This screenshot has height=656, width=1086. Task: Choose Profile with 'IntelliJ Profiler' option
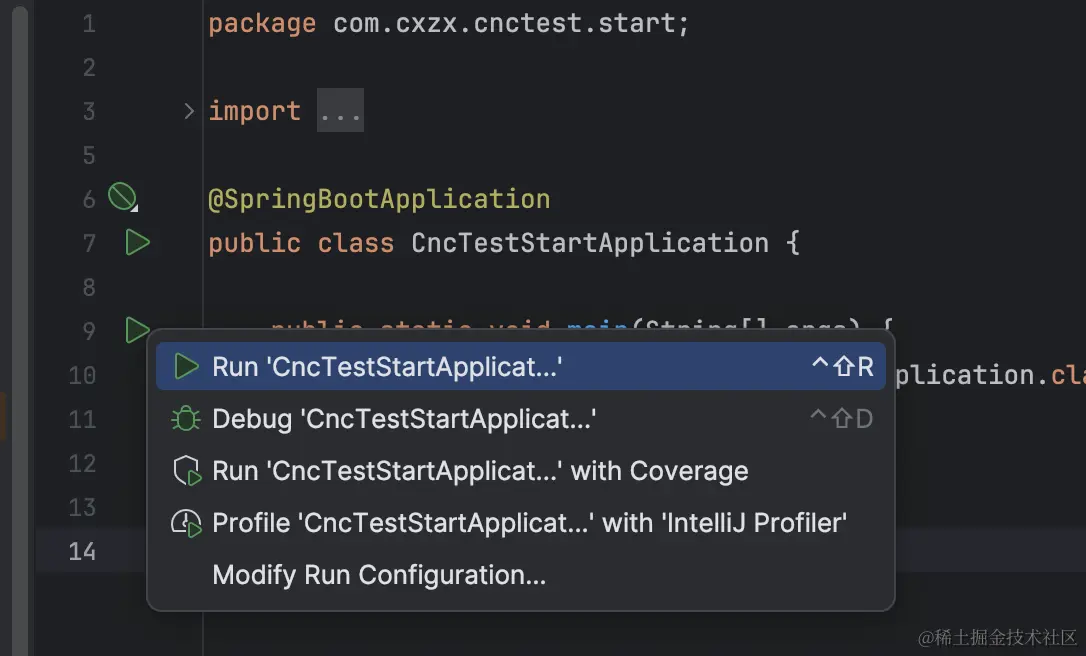pyautogui.click(x=529, y=523)
